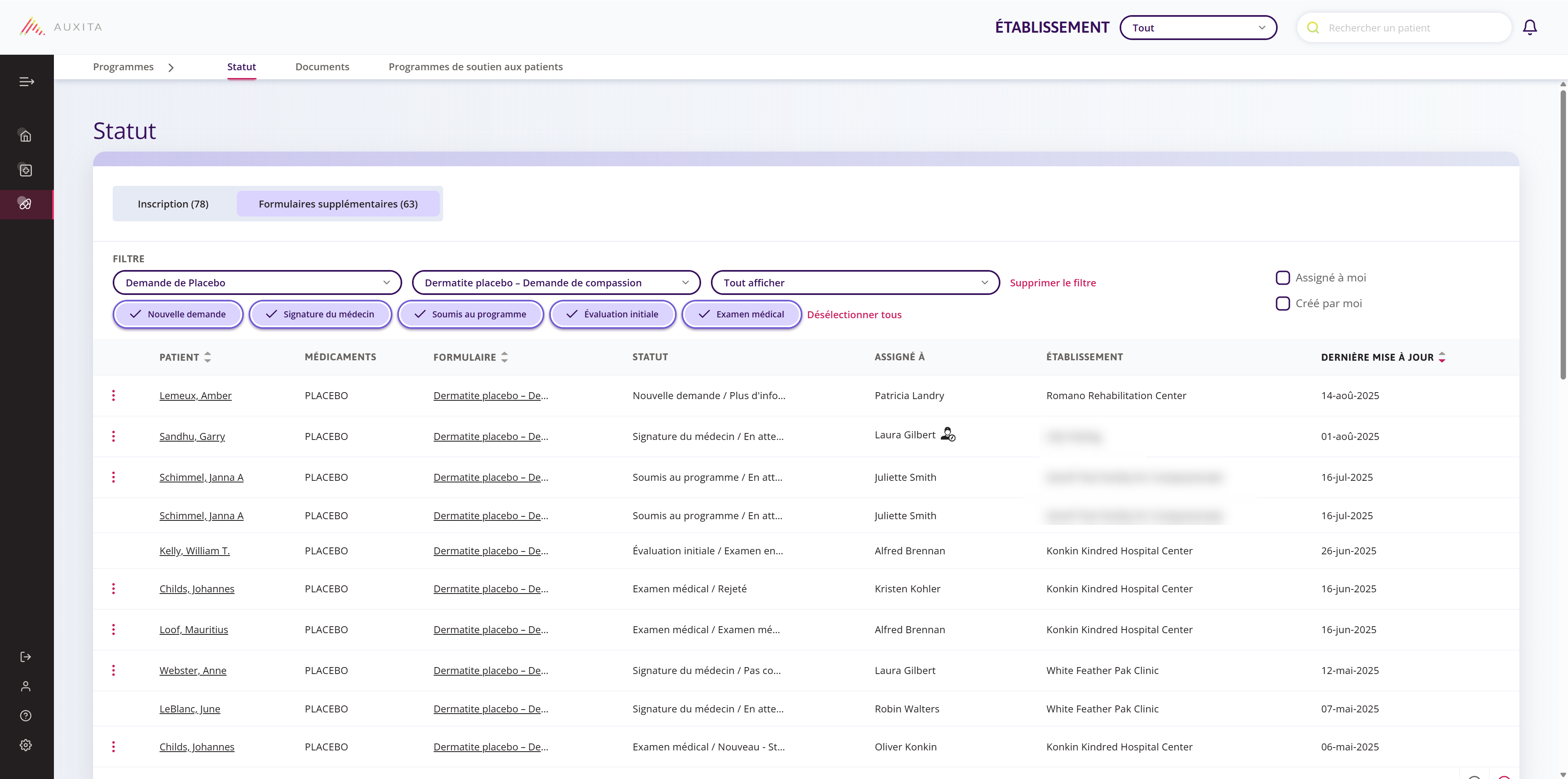Viewport: 1568px width, 779px height.
Task: Click "Kristen Kohler" assignee cell
Action: pyautogui.click(x=907, y=589)
